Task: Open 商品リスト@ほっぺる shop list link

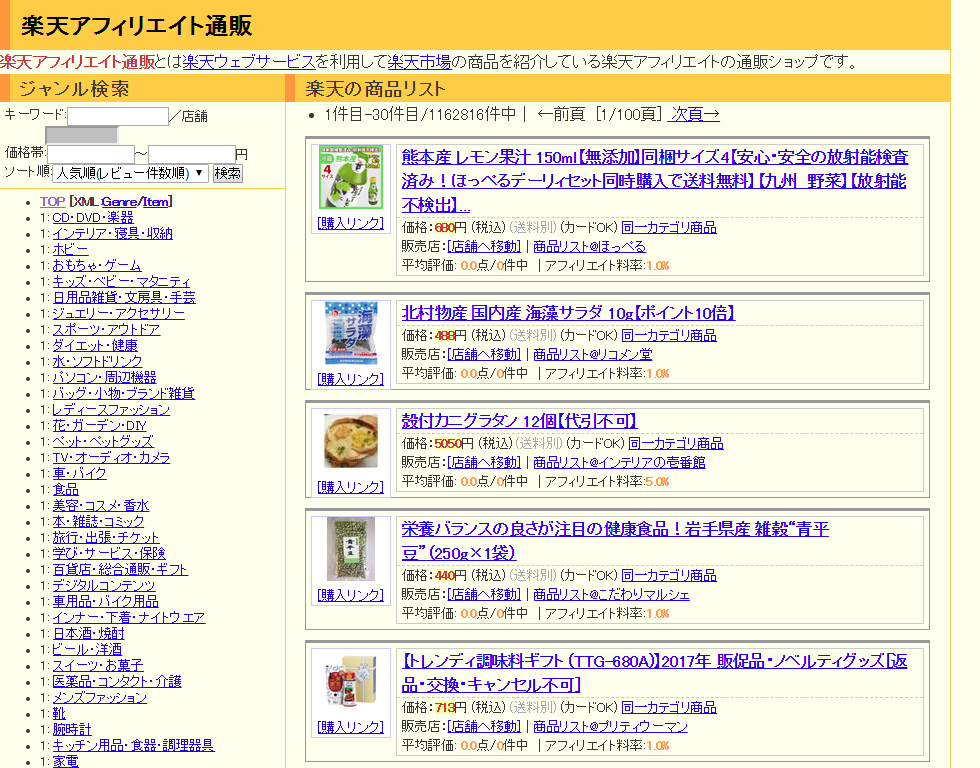Action: pyautogui.click(x=589, y=246)
